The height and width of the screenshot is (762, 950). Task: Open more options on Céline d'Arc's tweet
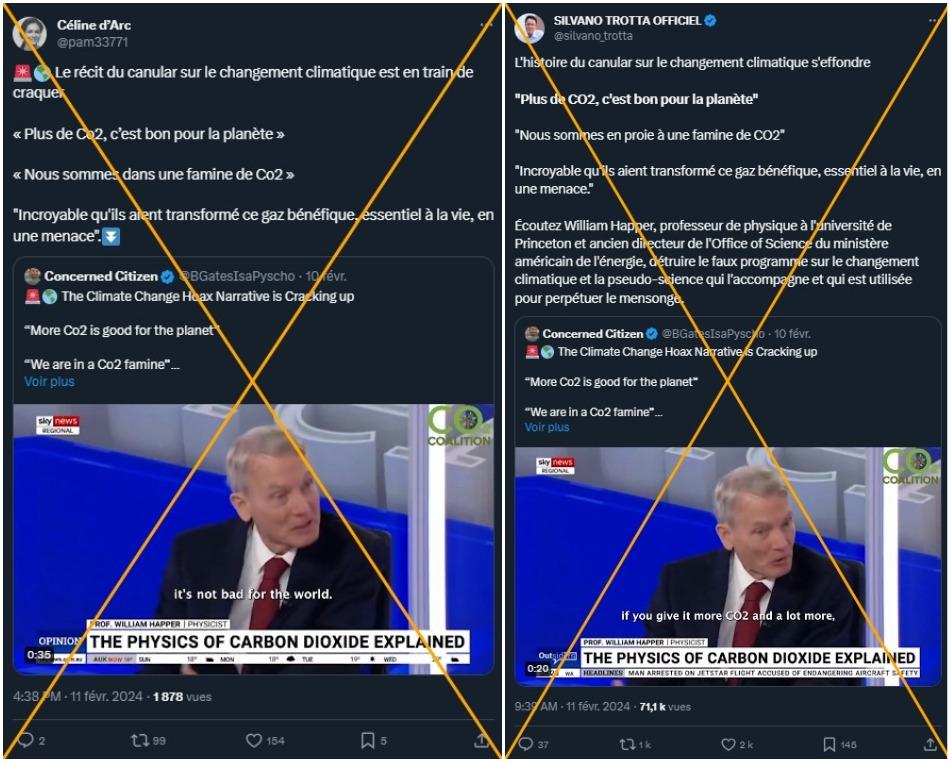coord(486,25)
